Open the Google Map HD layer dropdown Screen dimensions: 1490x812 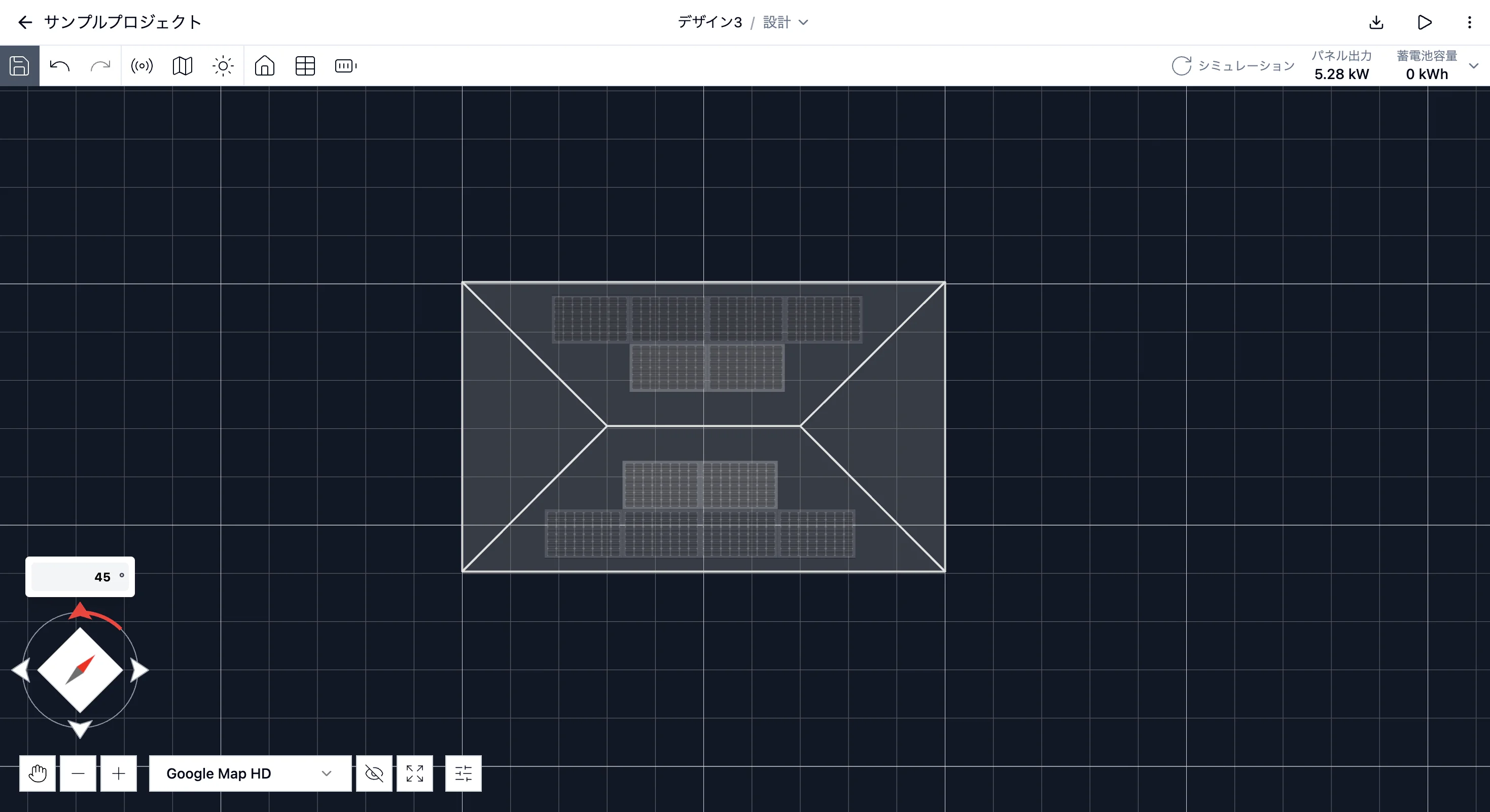pos(250,773)
